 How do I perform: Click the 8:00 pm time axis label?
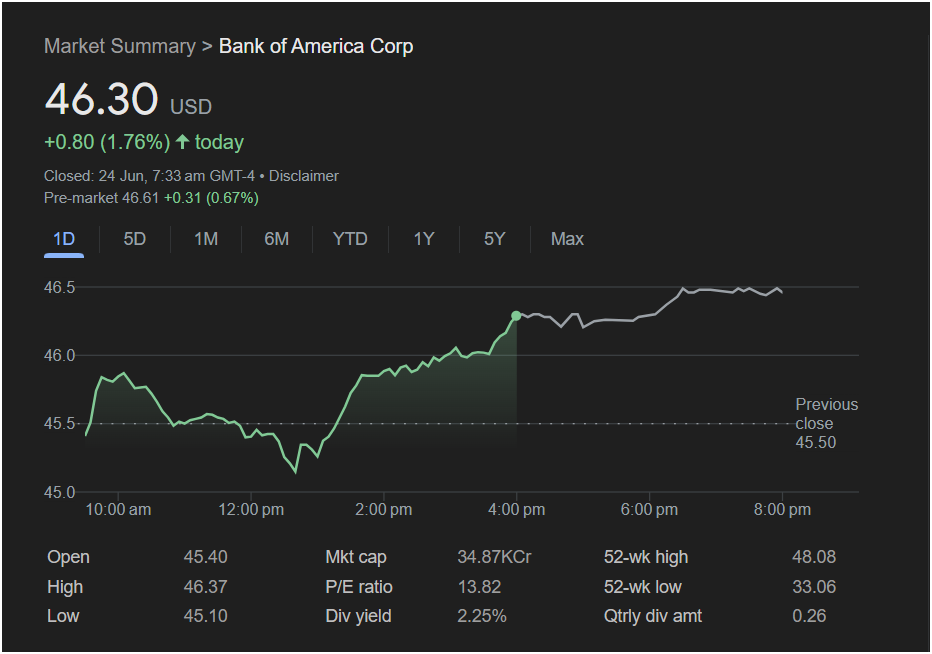click(782, 510)
